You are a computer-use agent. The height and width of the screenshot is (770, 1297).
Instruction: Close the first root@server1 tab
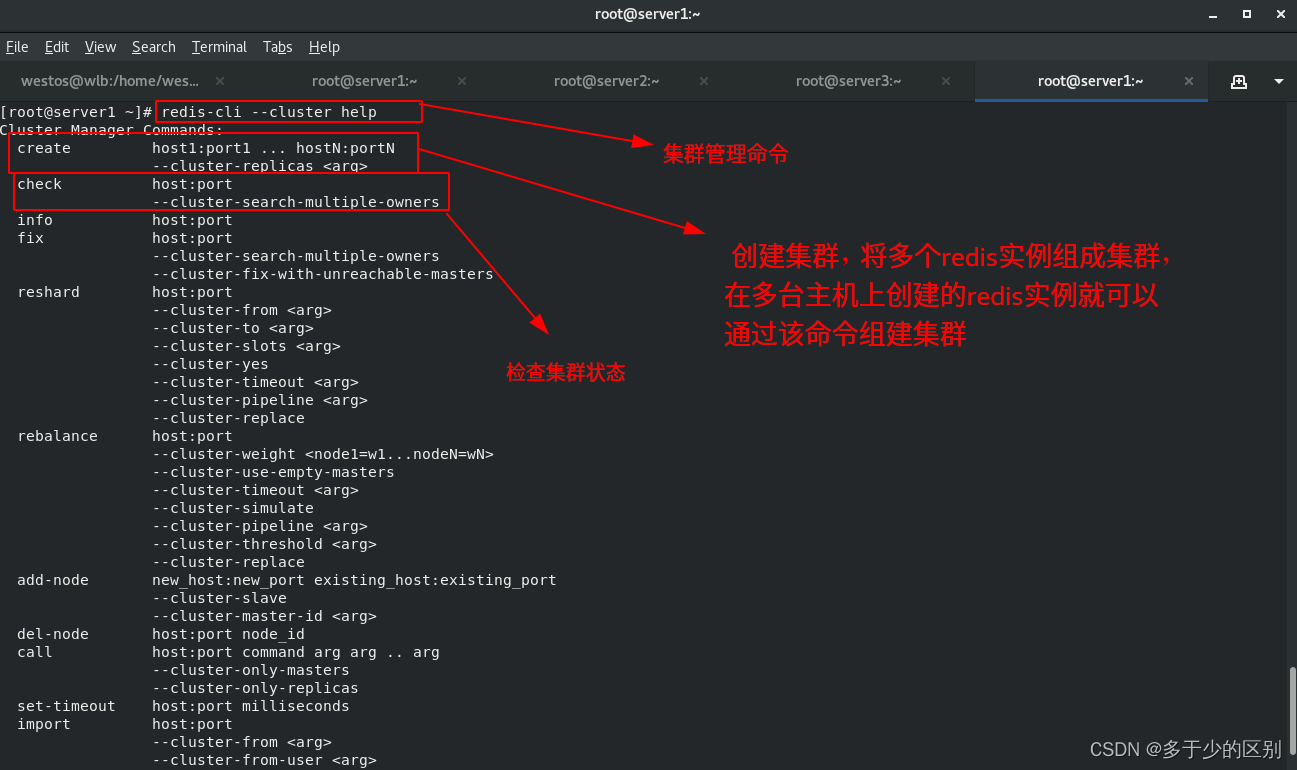pos(463,81)
